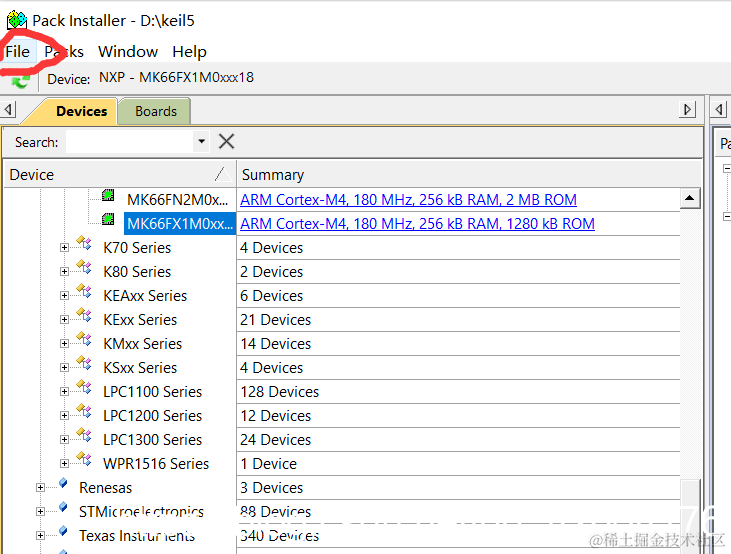Expand the STMicroelectronics vendor node
This screenshot has height=554, width=731.
coord(41,512)
